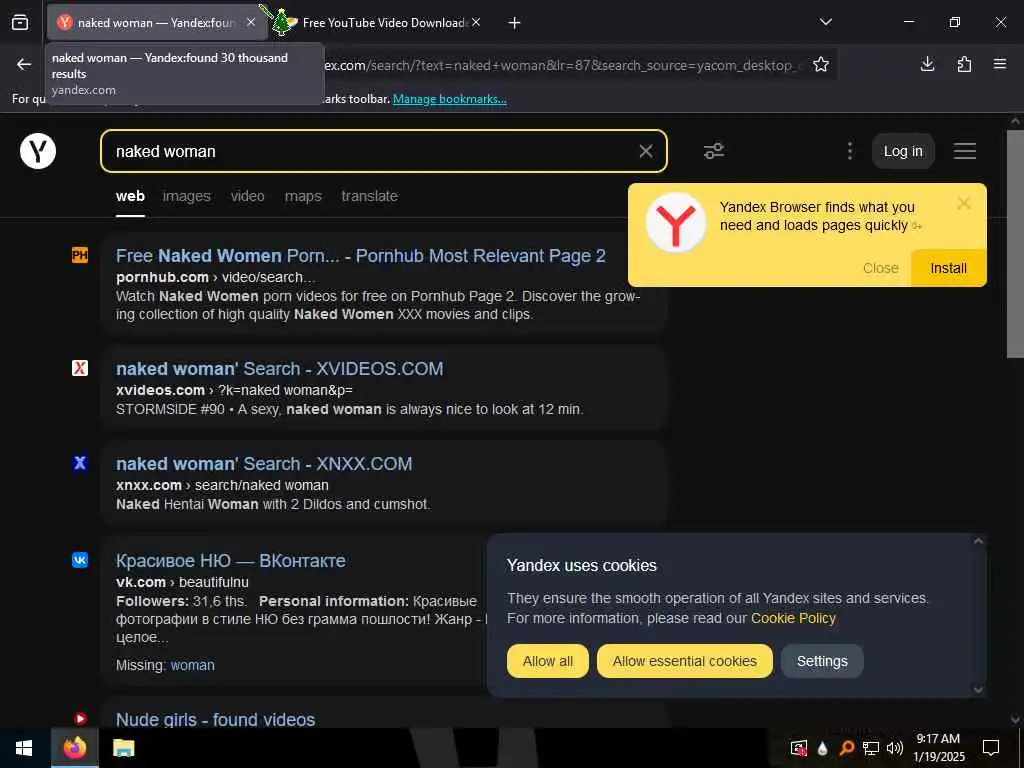Click the Firefox taskbar icon

click(74, 748)
